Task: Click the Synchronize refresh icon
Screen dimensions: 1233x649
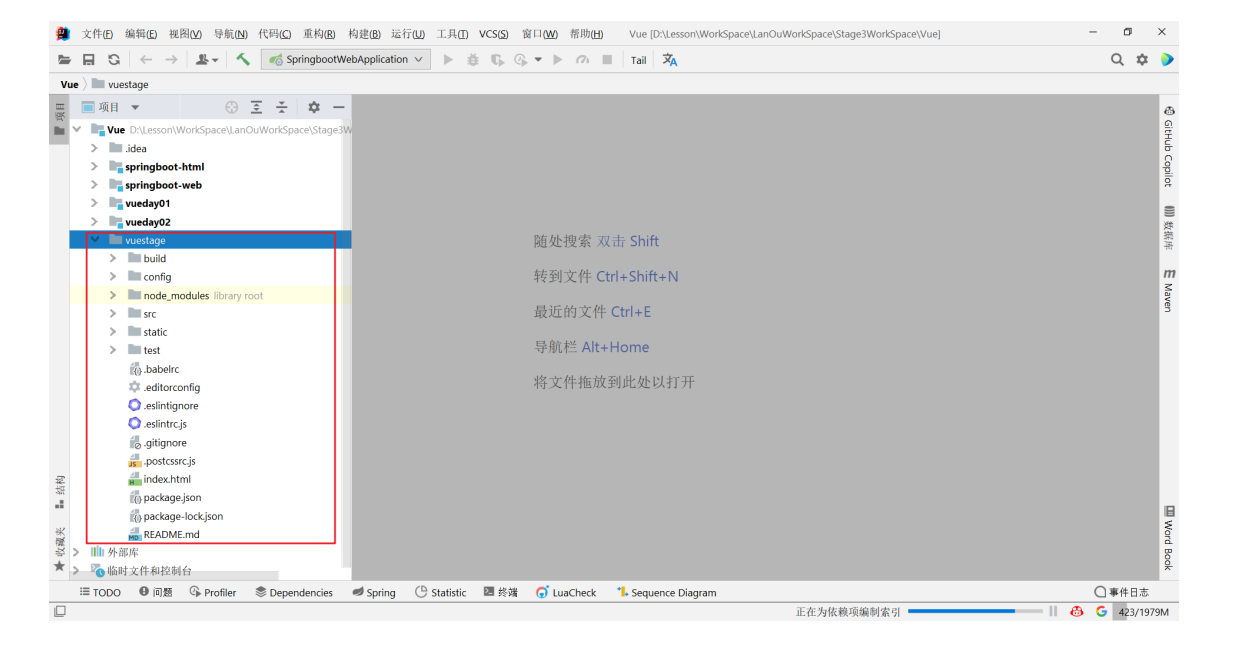Action: coord(114,60)
